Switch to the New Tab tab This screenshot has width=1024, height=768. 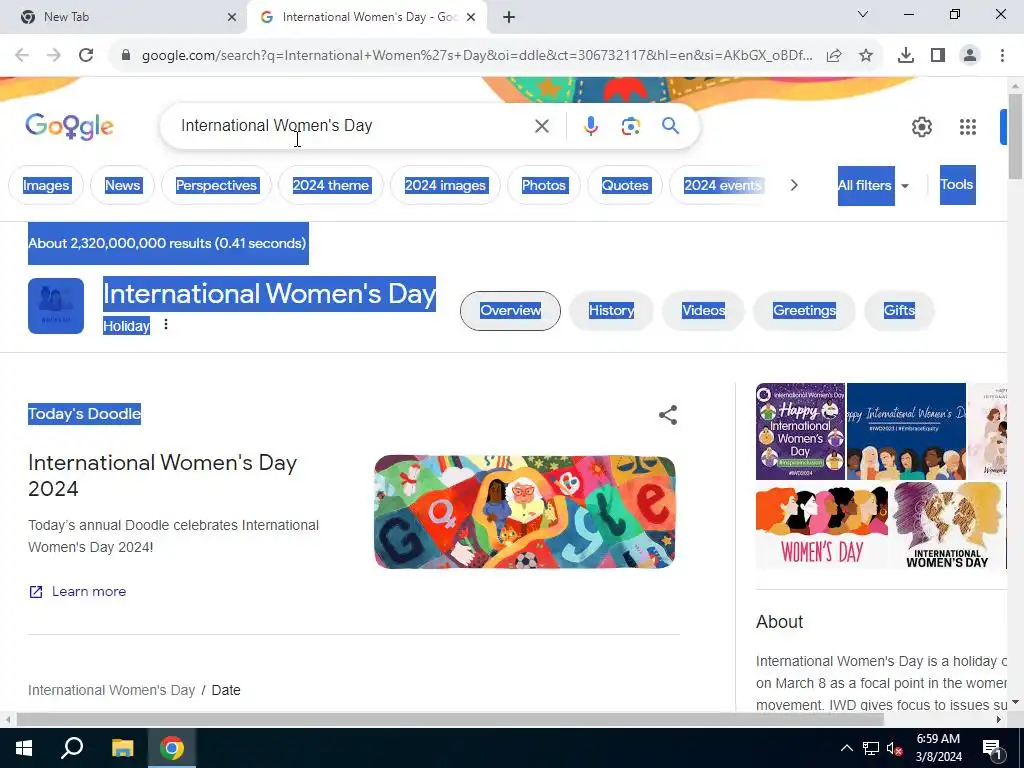[122, 17]
